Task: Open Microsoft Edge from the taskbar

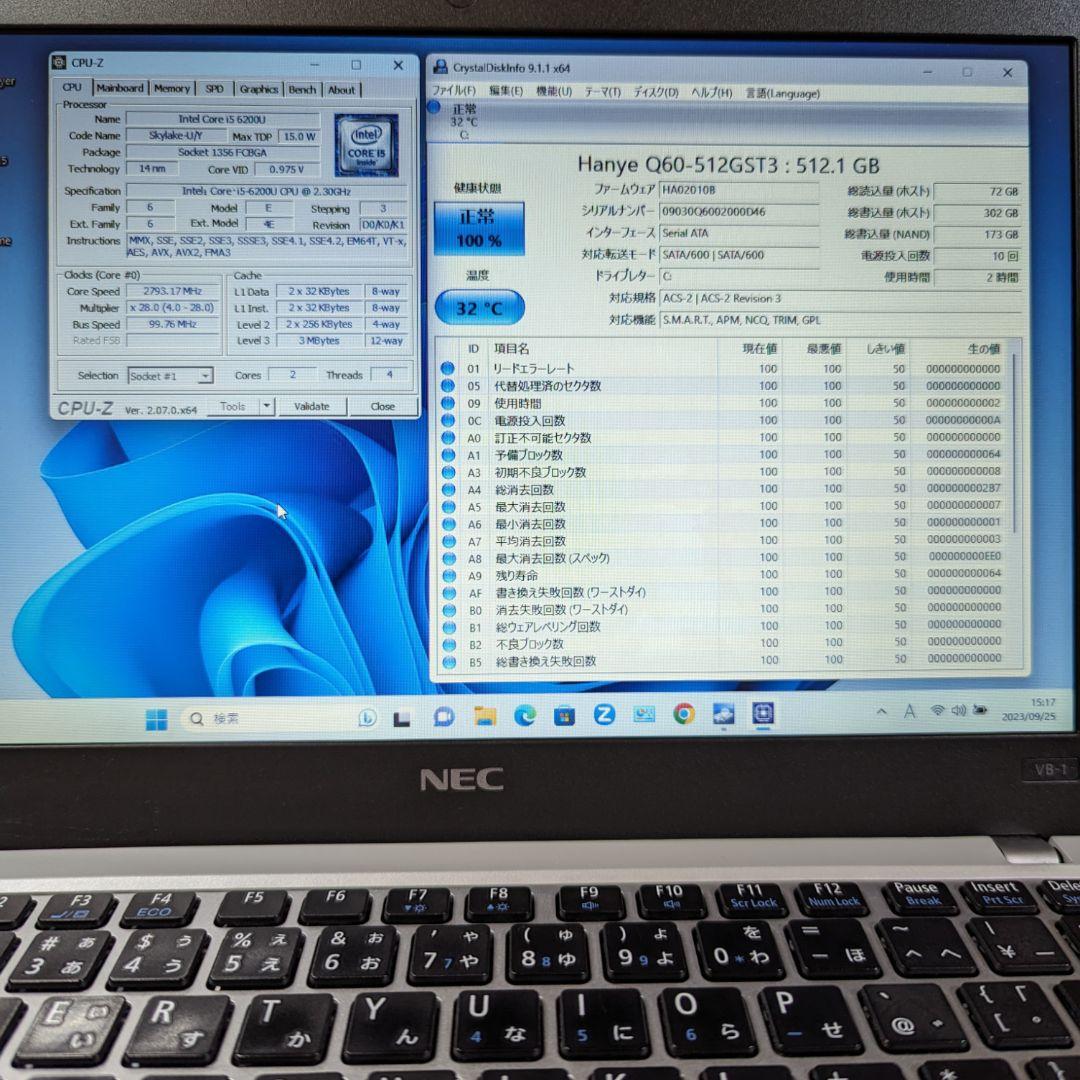Action: pos(524,716)
